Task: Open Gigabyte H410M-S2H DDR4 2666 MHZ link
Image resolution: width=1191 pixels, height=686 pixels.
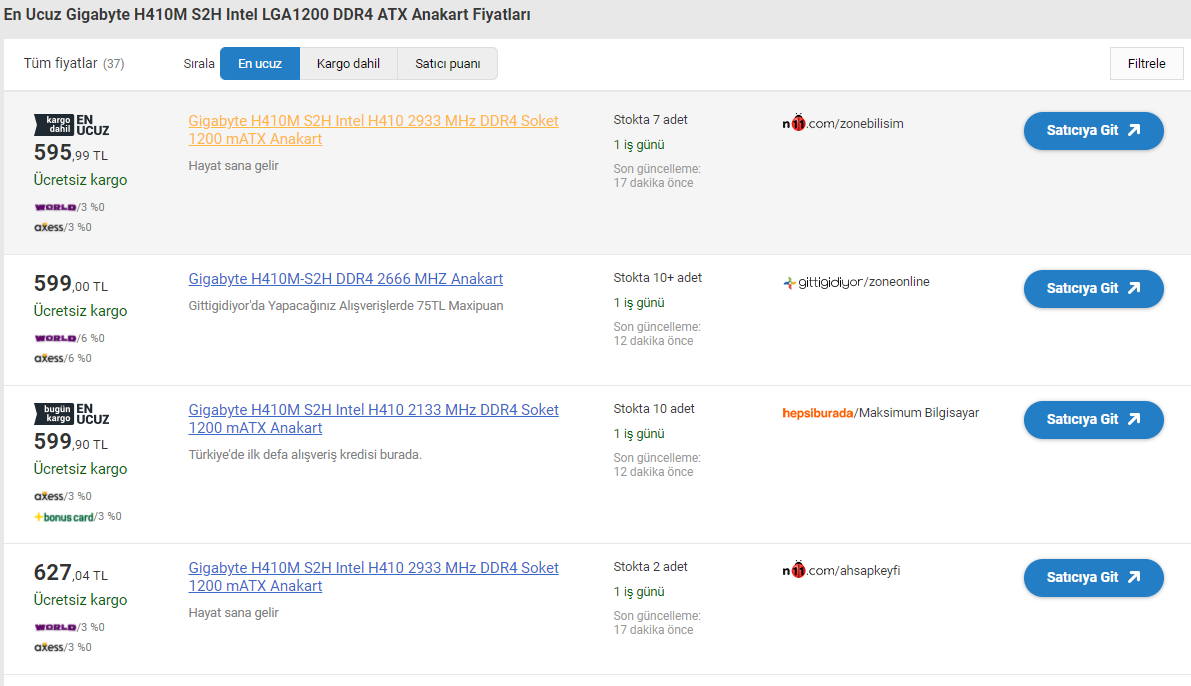Action: click(345, 279)
